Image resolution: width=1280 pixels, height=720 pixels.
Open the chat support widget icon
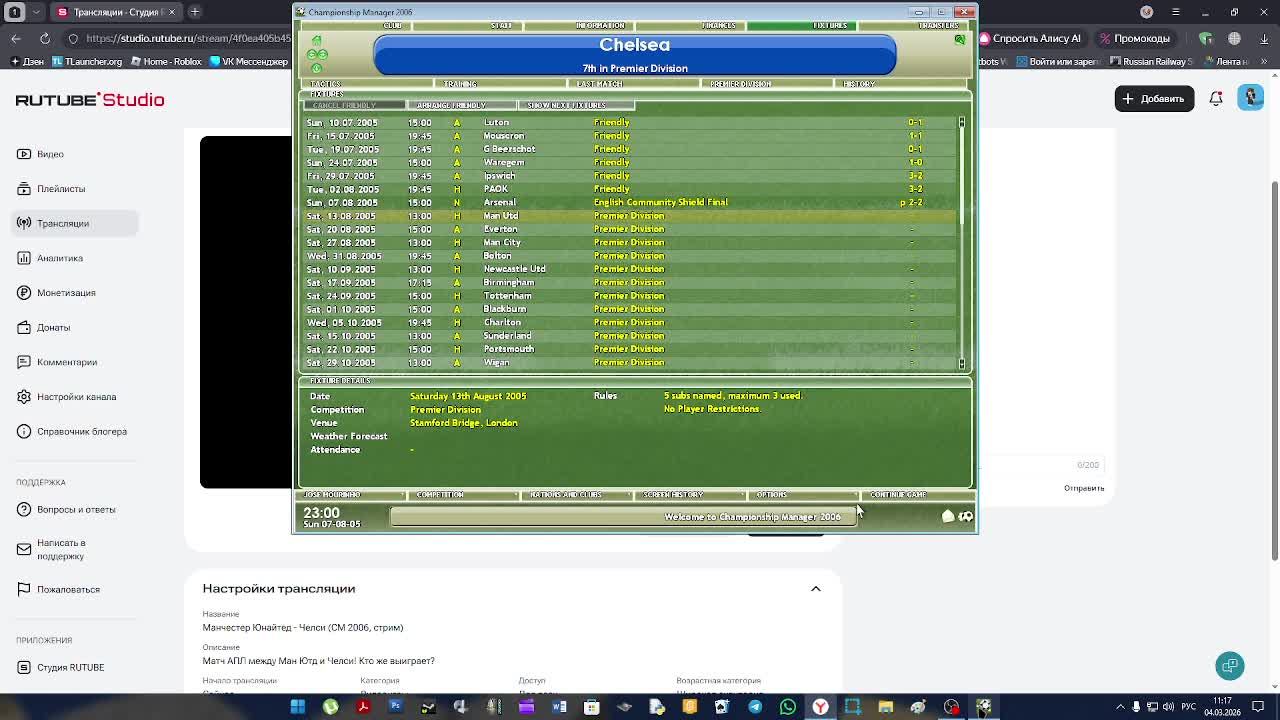pos(1230,666)
